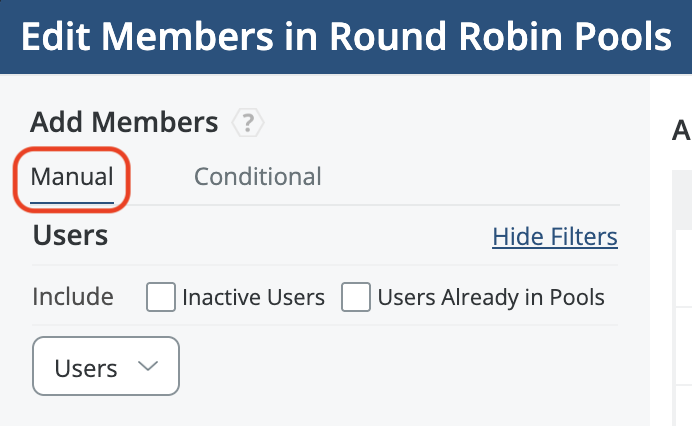Click the Include filter label
Image resolution: width=692 pixels, height=426 pixels.
[x=73, y=297]
